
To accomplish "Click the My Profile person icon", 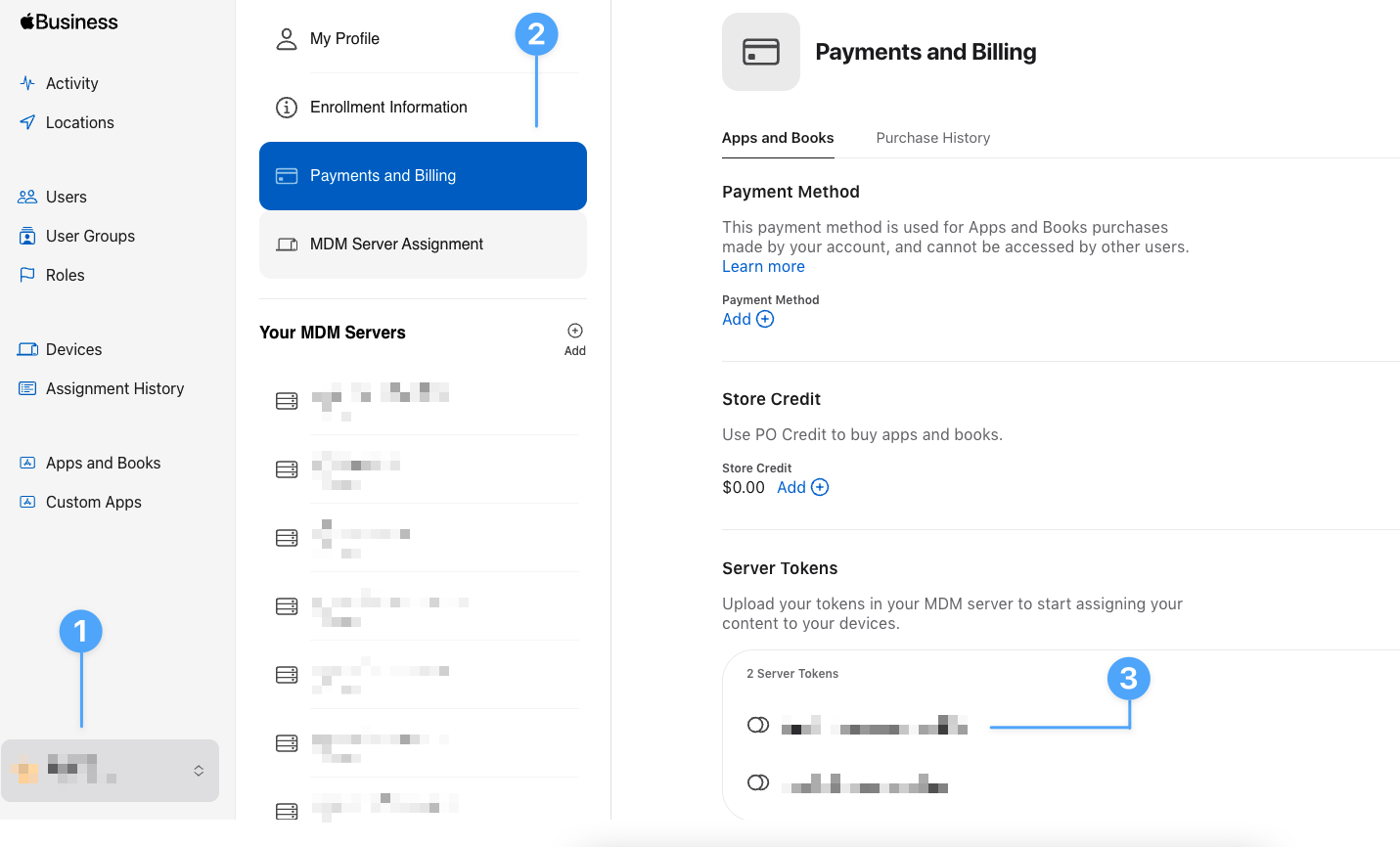I will (x=287, y=39).
